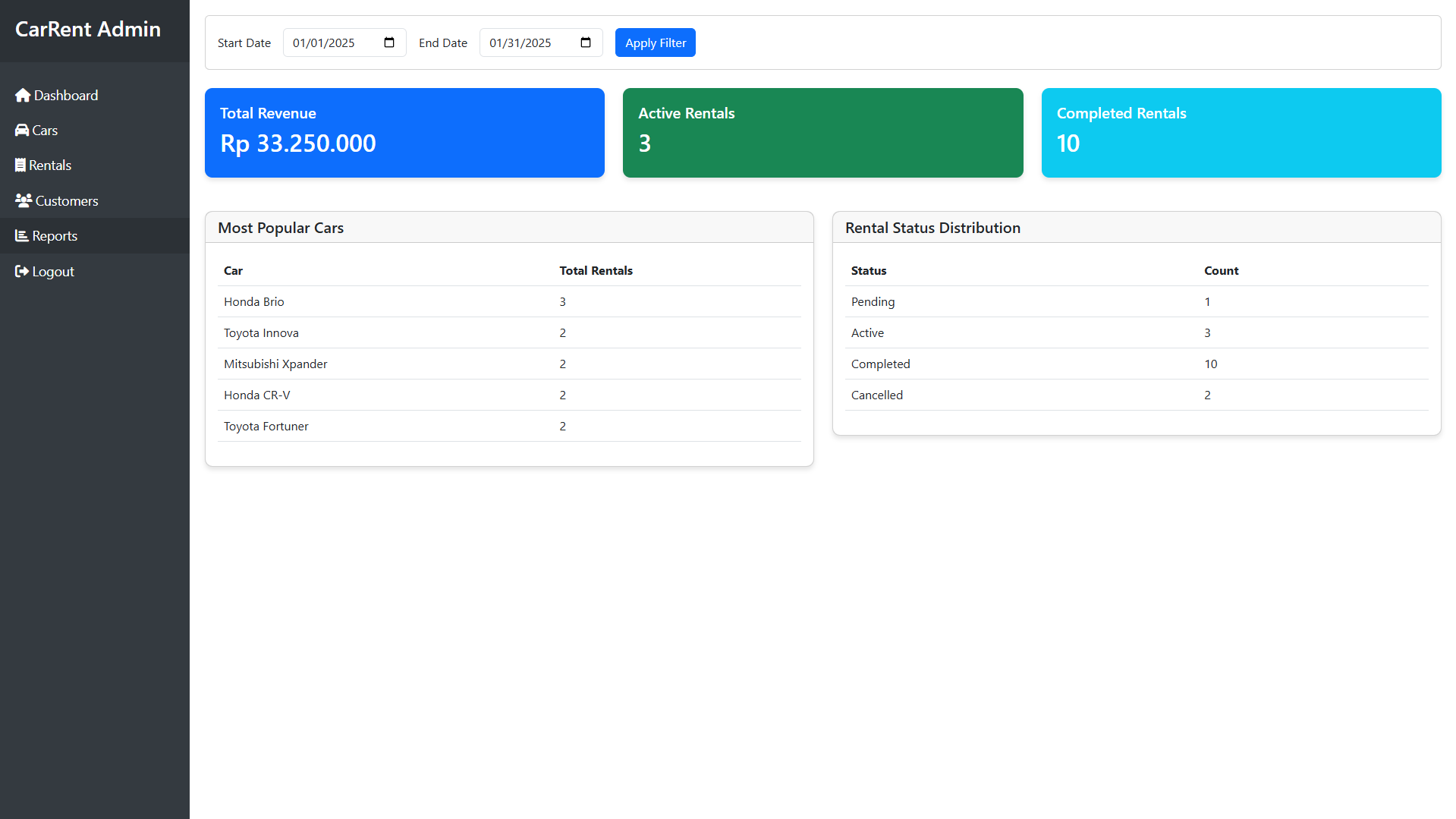Select the Toyota Fortuner row

[x=509, y=426]
